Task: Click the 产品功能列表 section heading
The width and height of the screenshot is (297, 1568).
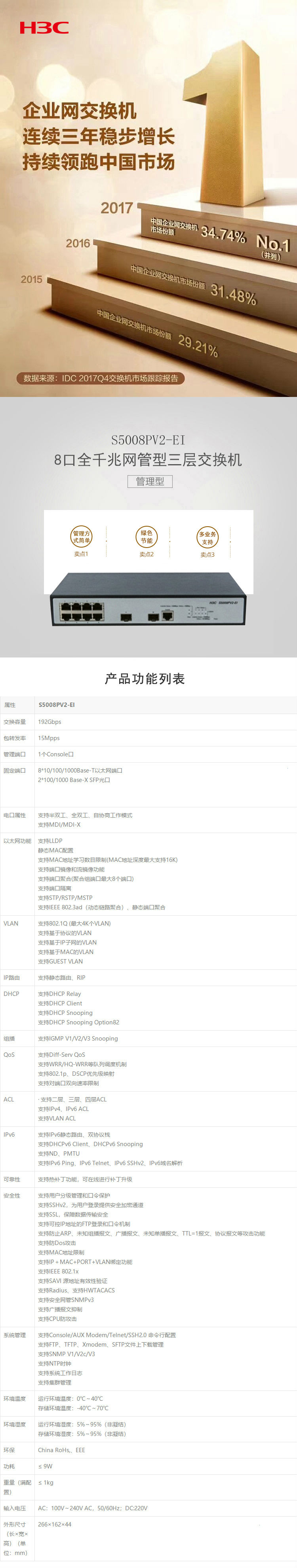Action: click(x=145, y=678)
